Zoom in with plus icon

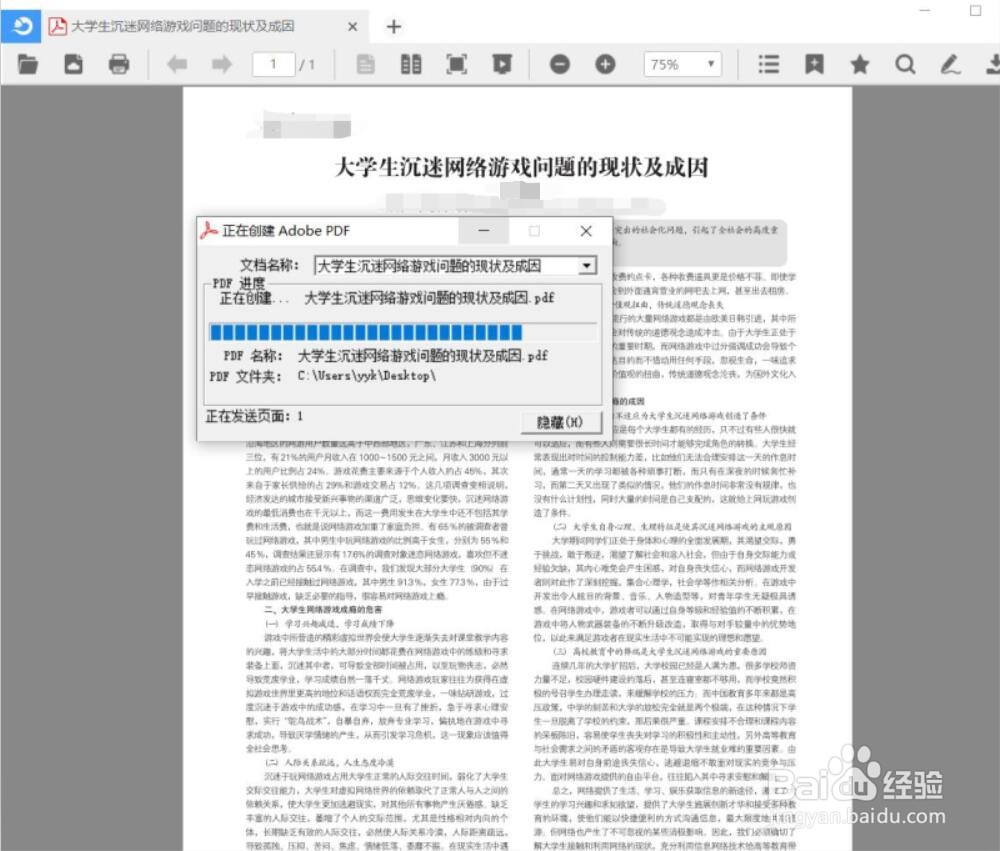pos(605,64)
